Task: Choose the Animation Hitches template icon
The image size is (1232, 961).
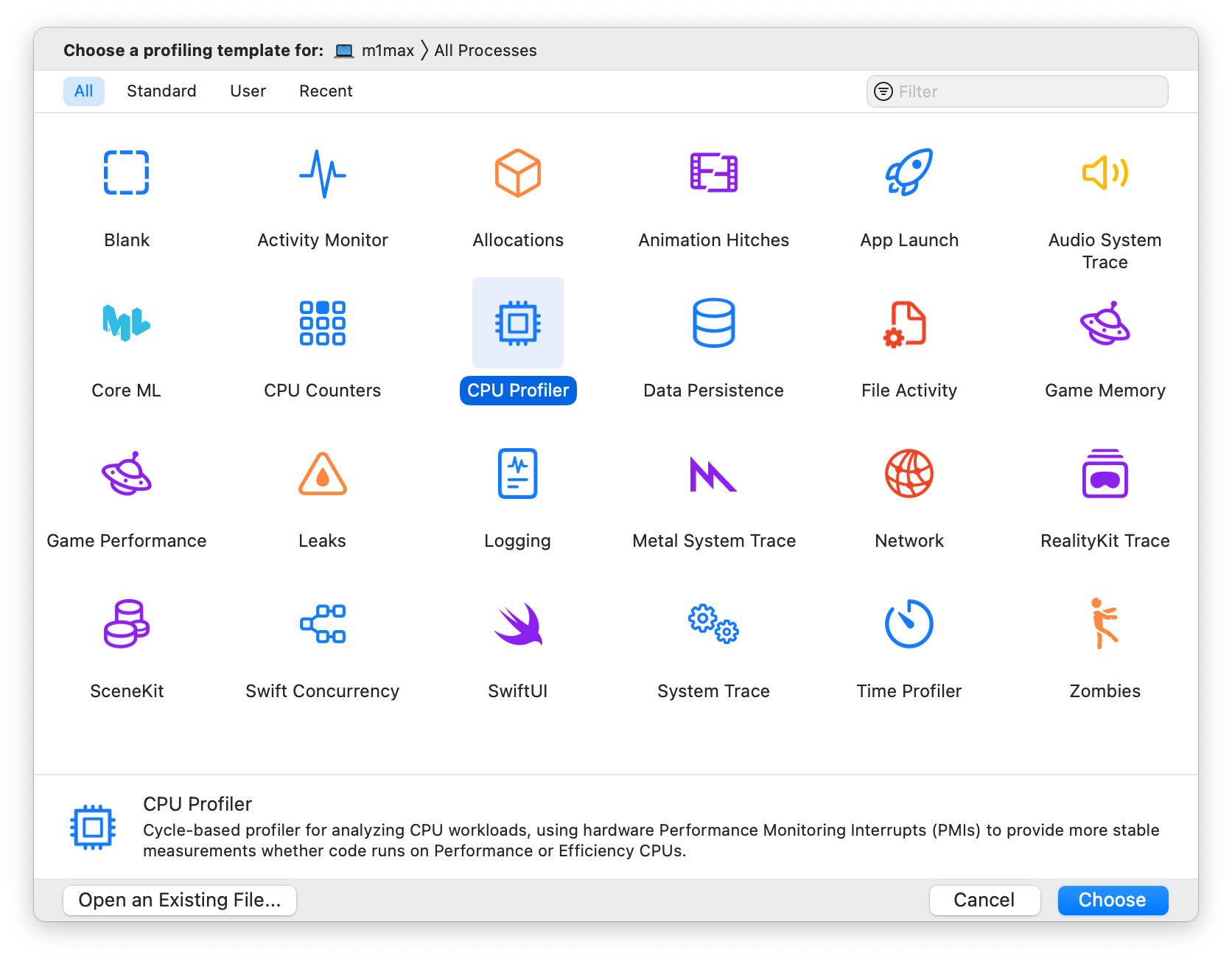Action: 713,172
